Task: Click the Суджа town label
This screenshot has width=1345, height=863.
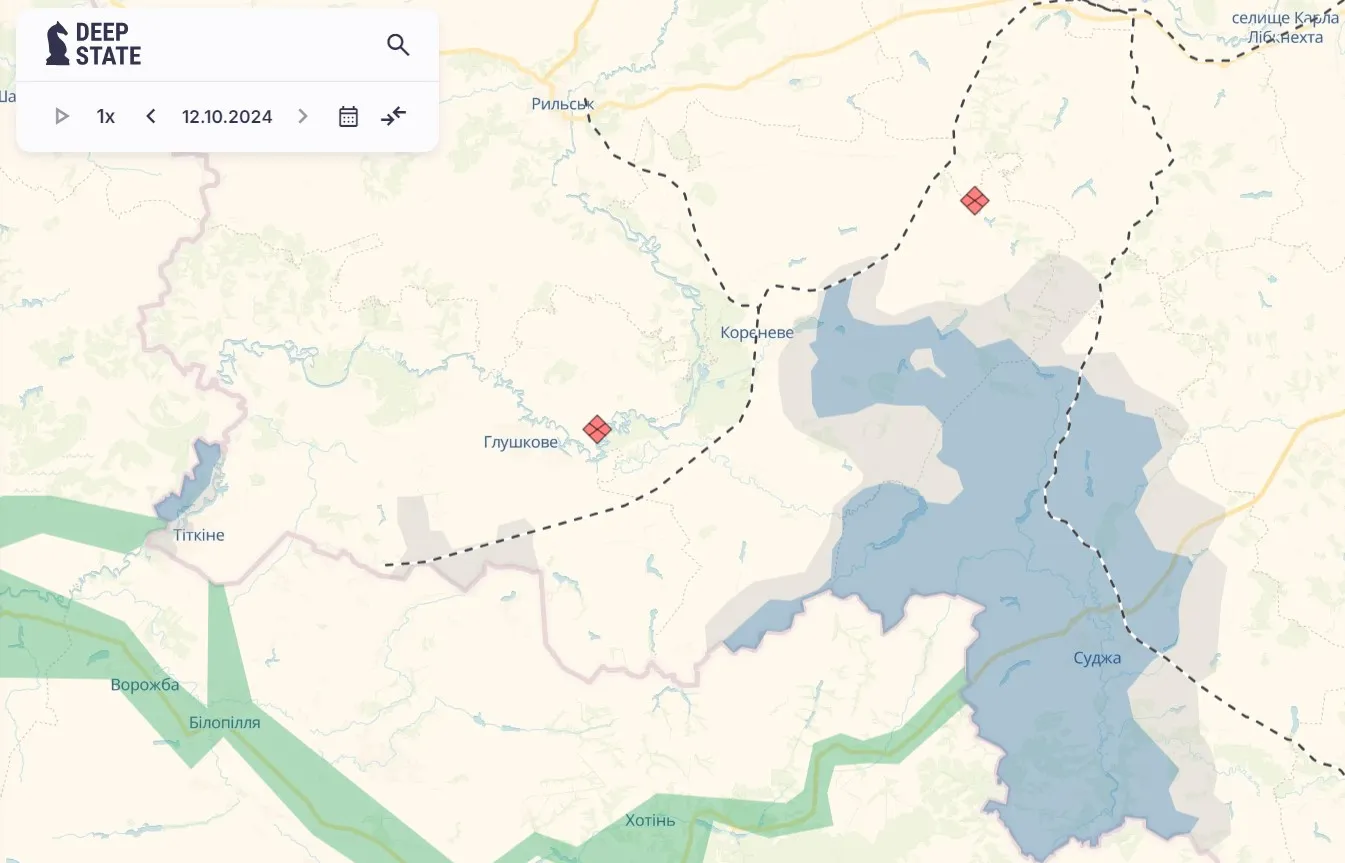Action: click(x=1097, y=658)
